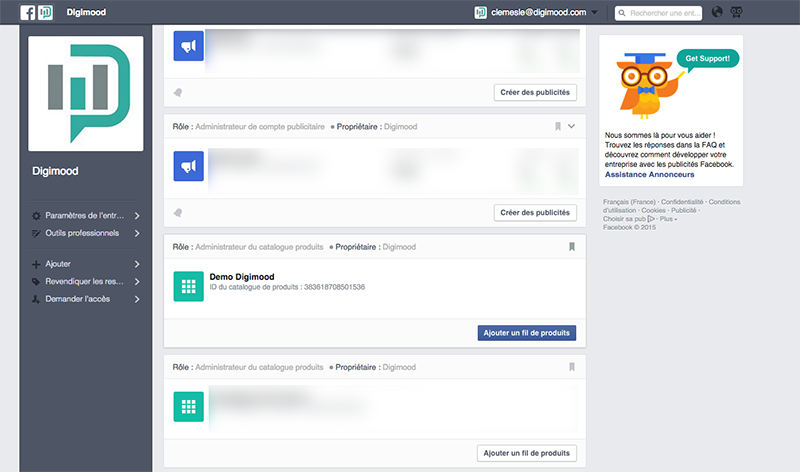Click the Demo Digimood catalogue grid icon
Screen dimensions: 800x472
[x=188, y=286]
